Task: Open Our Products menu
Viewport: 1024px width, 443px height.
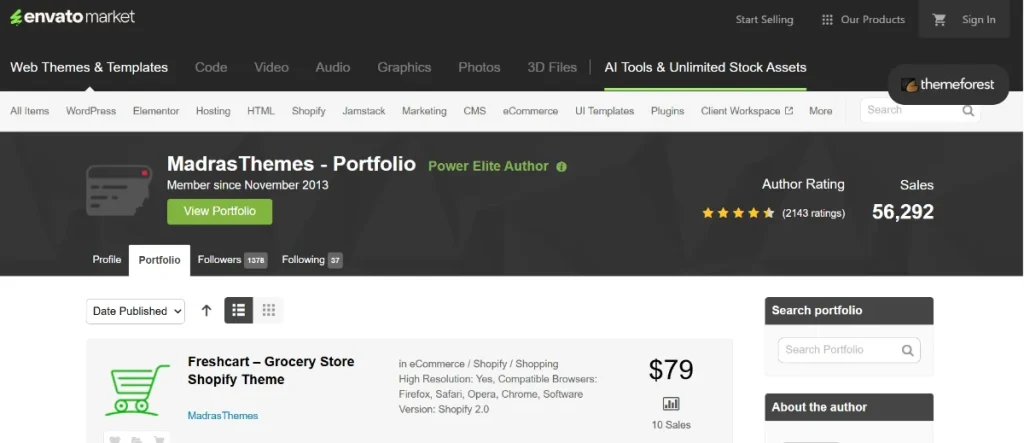Action: tap(863, 20)
